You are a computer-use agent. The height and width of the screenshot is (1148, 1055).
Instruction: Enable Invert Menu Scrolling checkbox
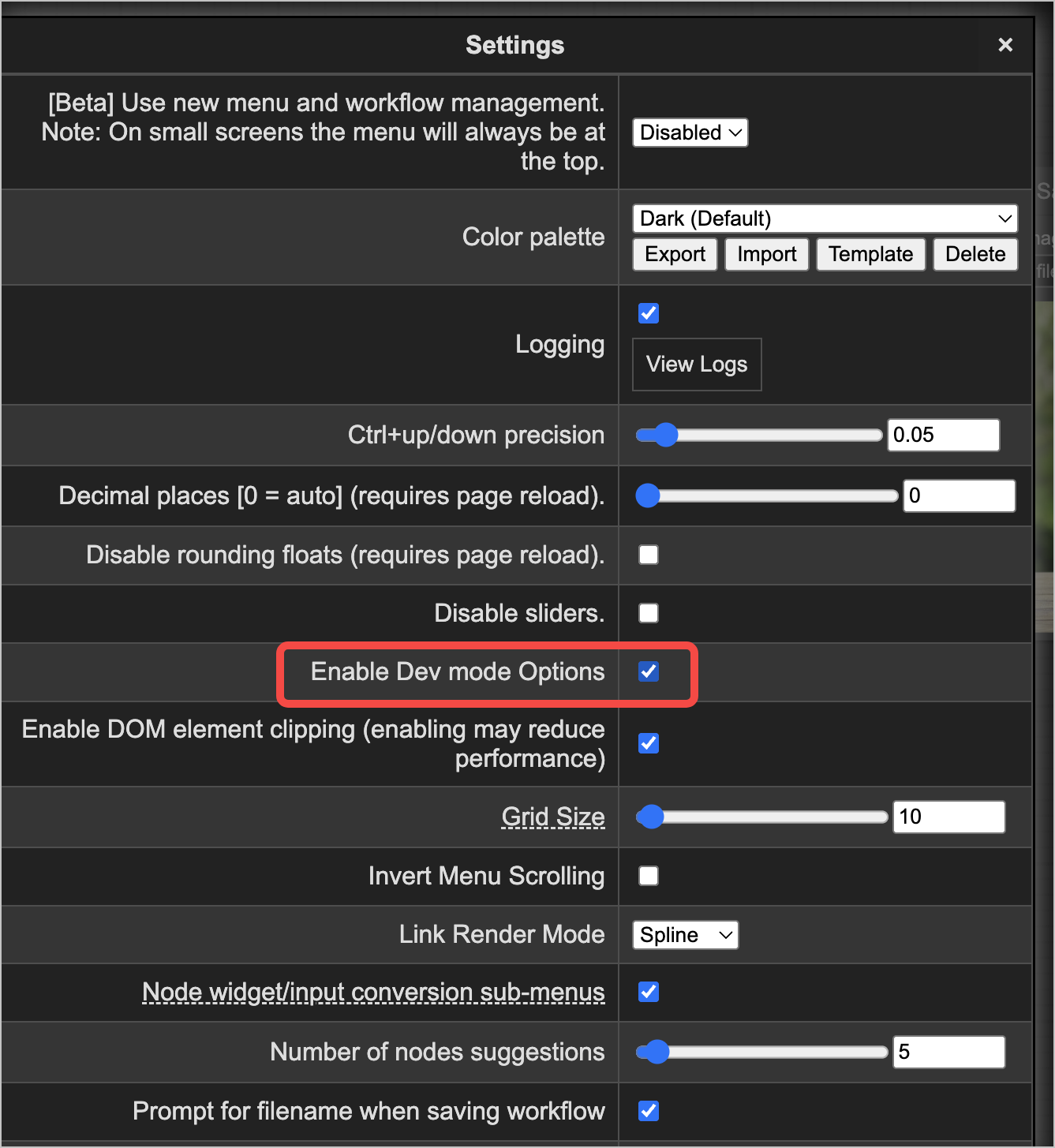pos(649,876)
